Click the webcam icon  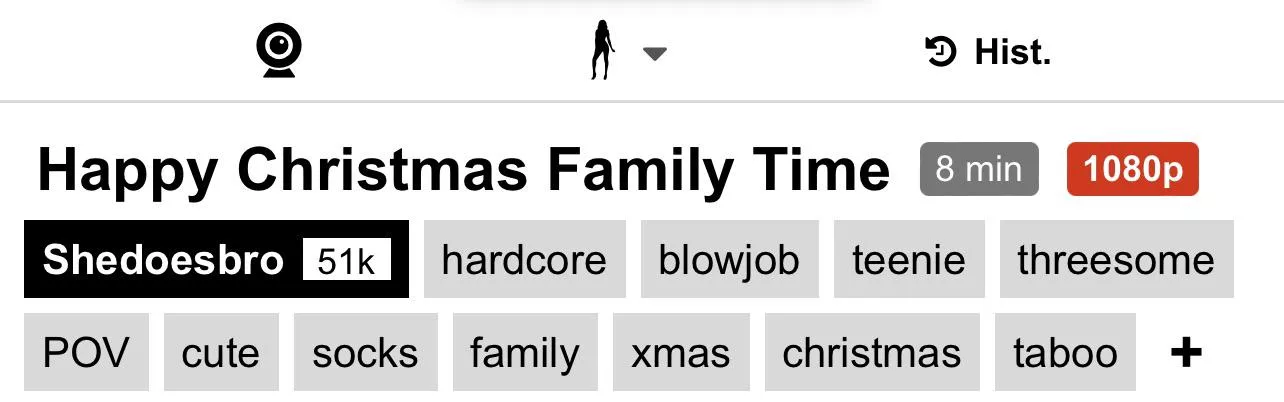point(278,51)
